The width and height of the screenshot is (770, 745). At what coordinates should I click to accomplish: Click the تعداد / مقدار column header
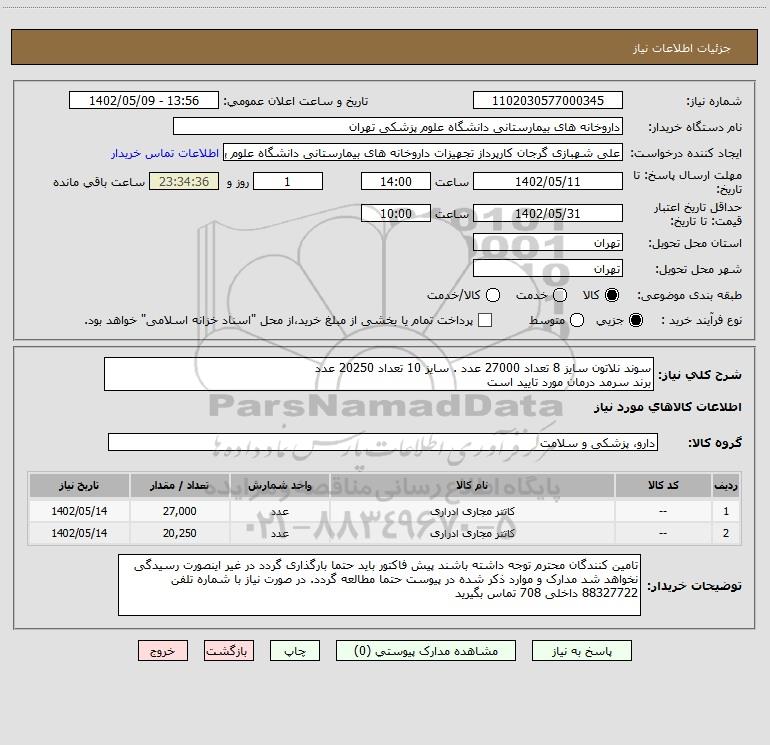[x=180, y=485]
